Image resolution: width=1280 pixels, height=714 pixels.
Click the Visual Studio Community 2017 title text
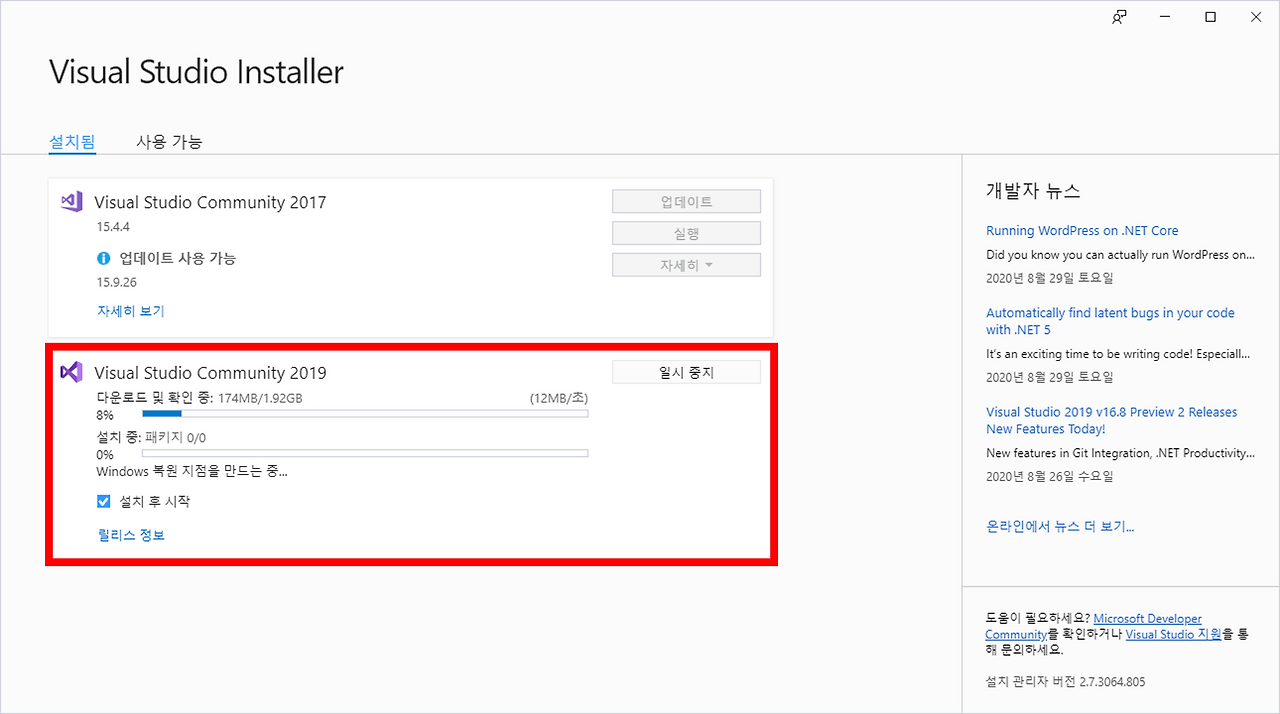210,202
